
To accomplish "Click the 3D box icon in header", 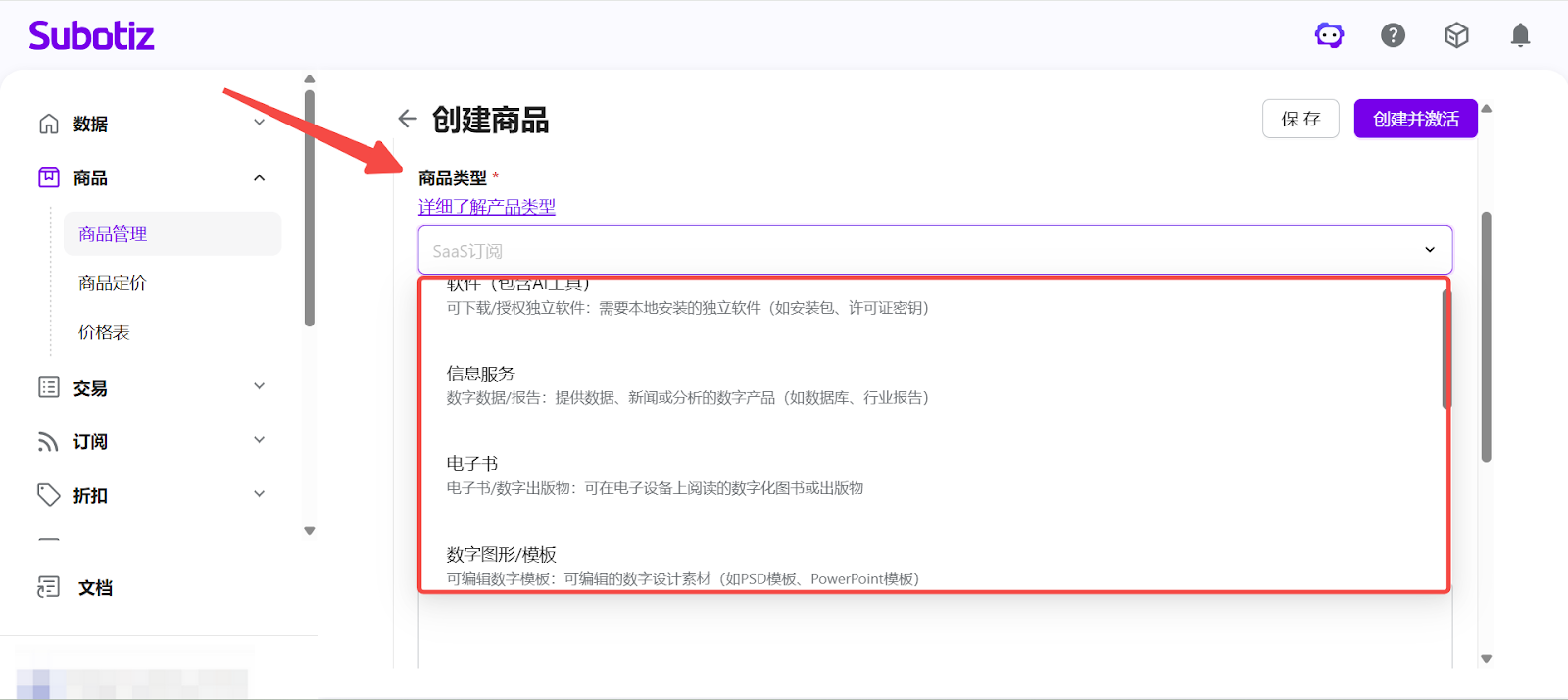I will [x=1456, y=36].
